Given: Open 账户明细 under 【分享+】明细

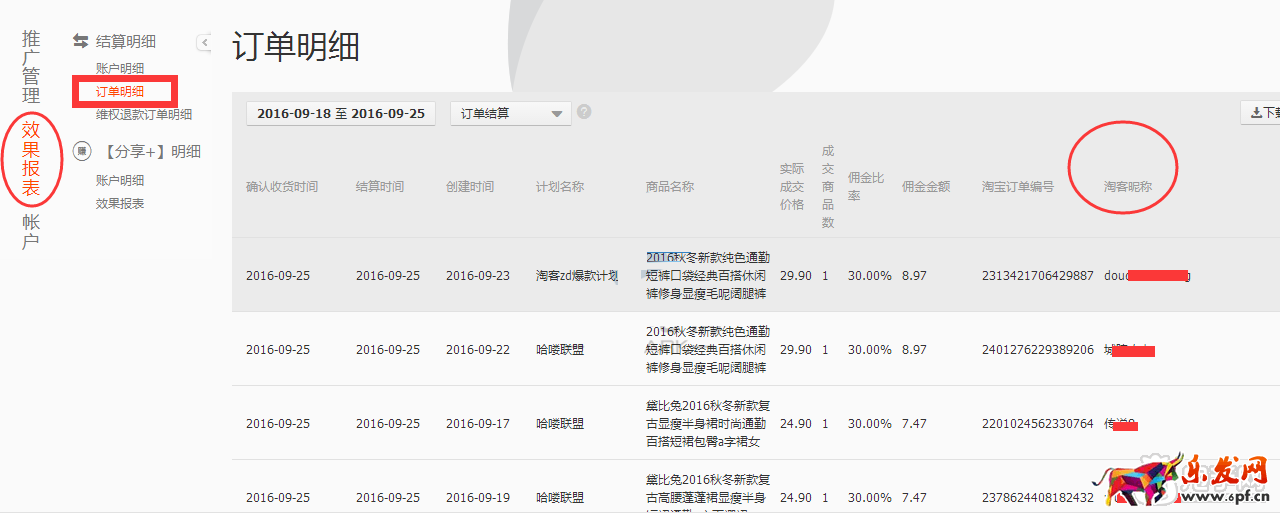Looking at the screenshot, I should (x=120, y=181).
